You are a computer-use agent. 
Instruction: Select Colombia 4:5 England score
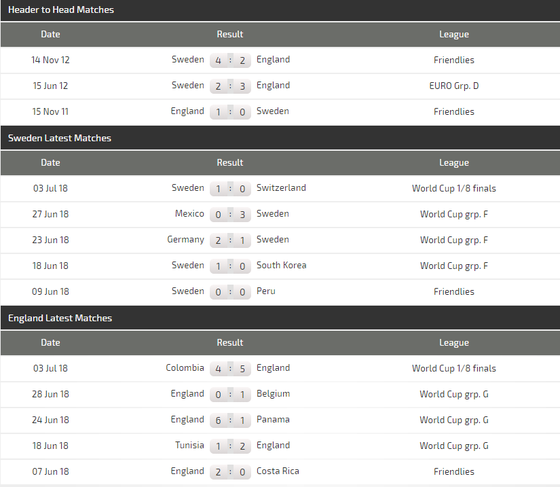[x=230, y=368]
